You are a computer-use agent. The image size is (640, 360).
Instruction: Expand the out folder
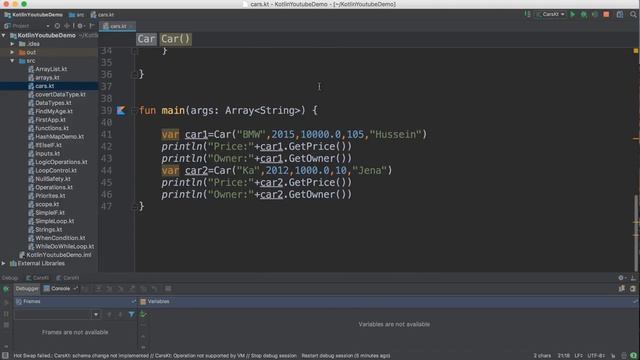tap(12, 52)
